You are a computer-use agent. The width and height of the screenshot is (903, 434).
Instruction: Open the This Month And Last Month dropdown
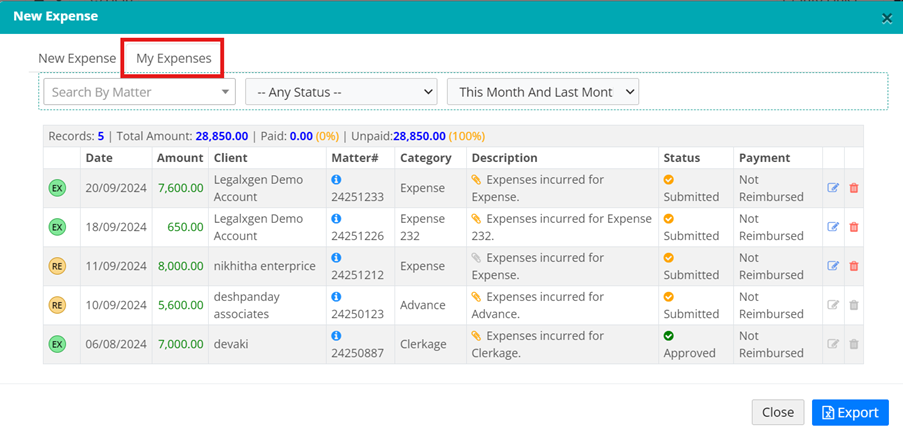[x=543, y=92]
